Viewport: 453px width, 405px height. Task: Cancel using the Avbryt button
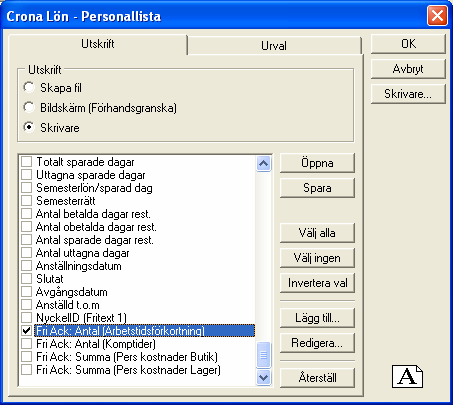[x=408, y=69]
